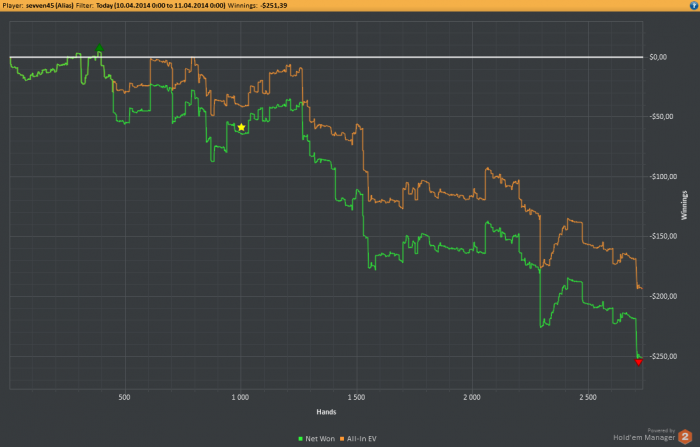Click the vertical Winnings axis title
Screen dimensions: 700x447
684,205
